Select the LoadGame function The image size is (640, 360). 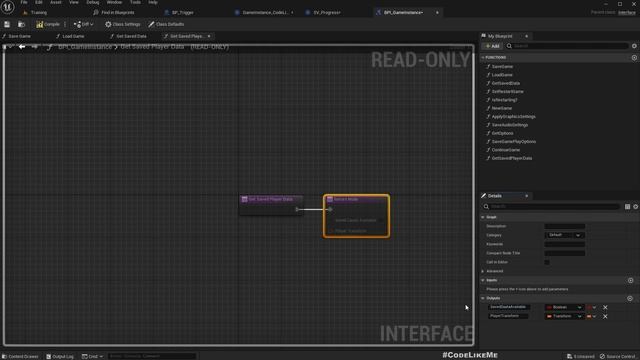tap(502, 75)
